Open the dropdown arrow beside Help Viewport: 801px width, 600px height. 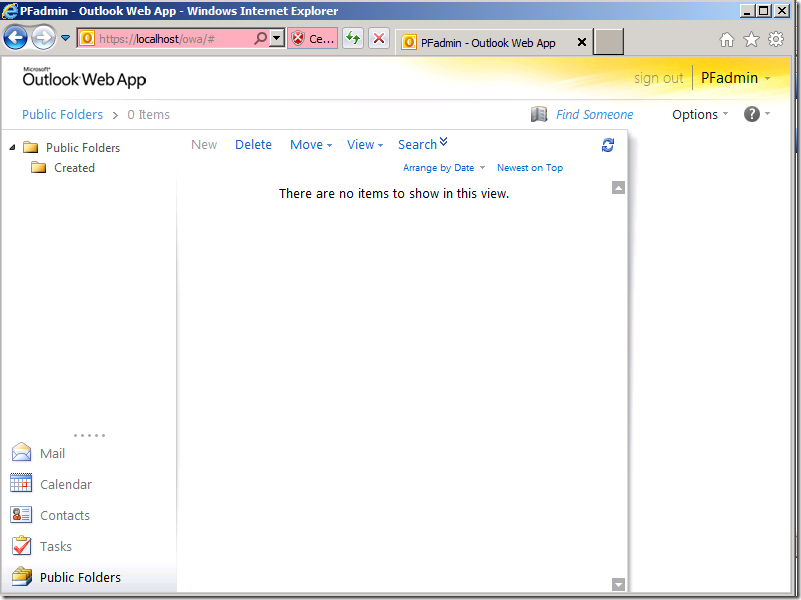click(x=767, y=114)
